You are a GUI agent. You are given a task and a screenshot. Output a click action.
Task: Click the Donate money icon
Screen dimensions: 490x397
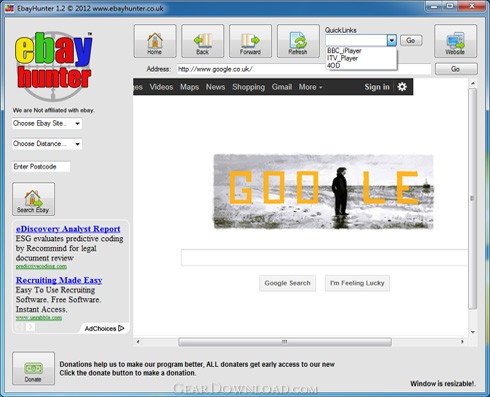coord(33,368)
